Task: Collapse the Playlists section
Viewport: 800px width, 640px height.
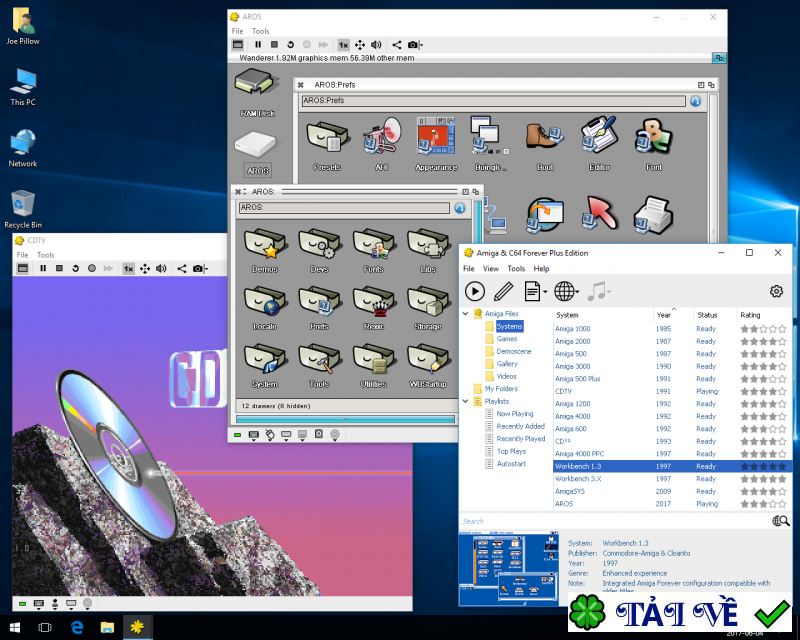Action: 463,401
